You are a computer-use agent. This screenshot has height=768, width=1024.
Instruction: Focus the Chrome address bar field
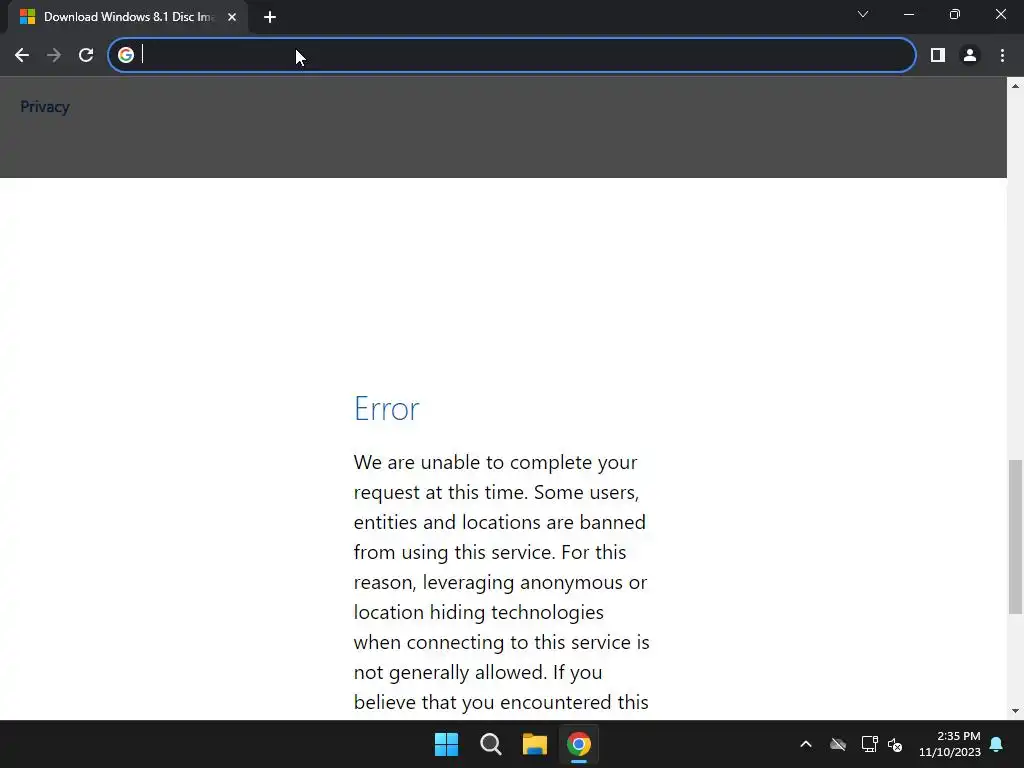512,56
